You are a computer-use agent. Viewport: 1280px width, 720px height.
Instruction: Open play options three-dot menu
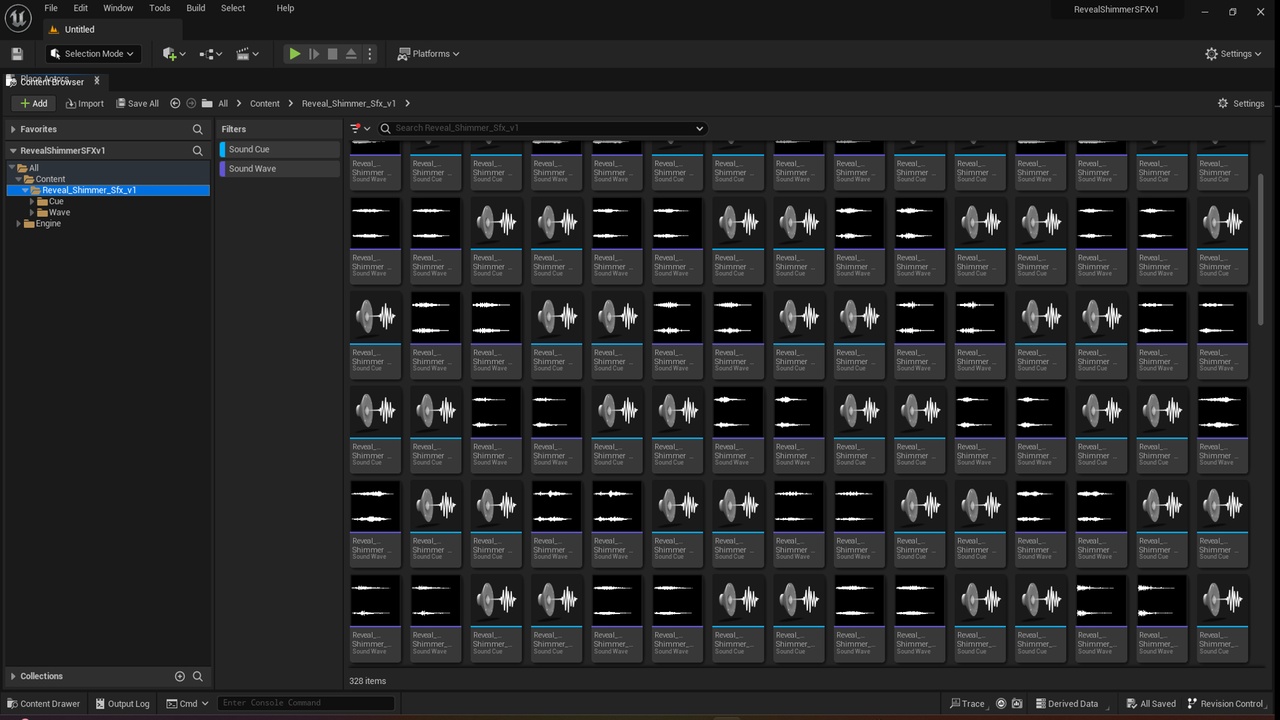[x=370, y=54]
